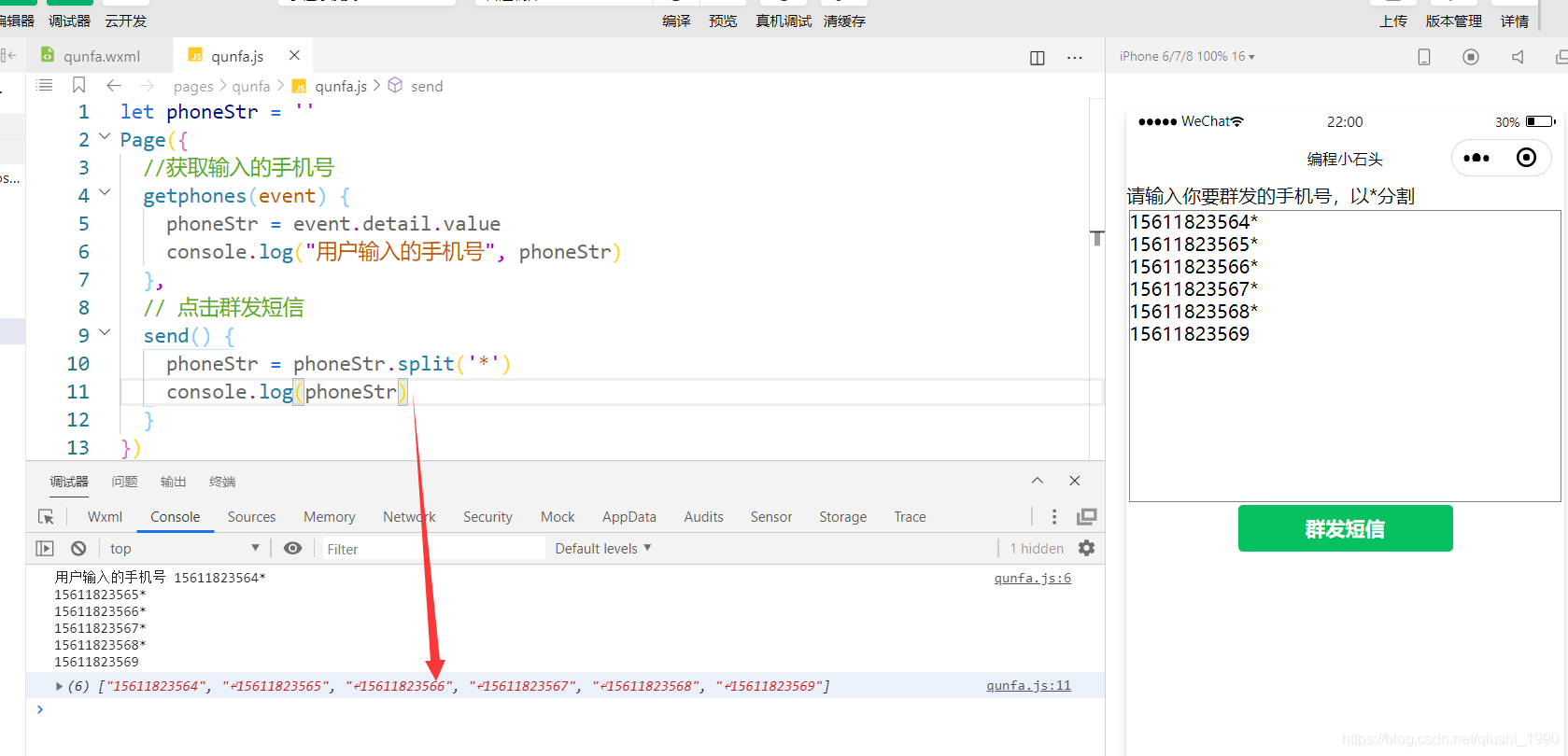This screenshot has width=1568, height=756.
Task: Go back with the left arrow in breadcrumb
Action: (x=114, y=85)
